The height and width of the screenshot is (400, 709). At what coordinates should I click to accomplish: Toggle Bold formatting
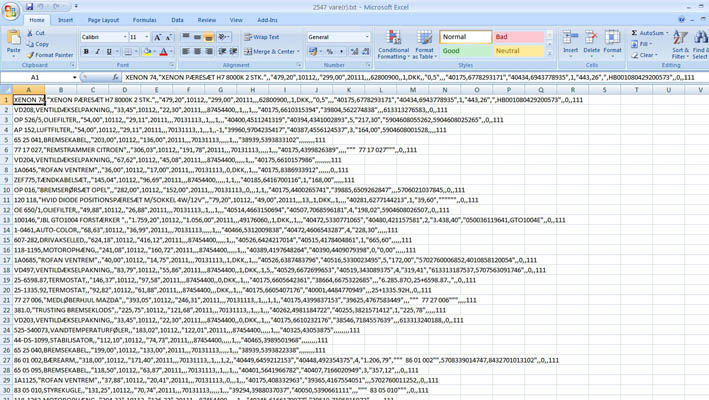pos(86,52)
